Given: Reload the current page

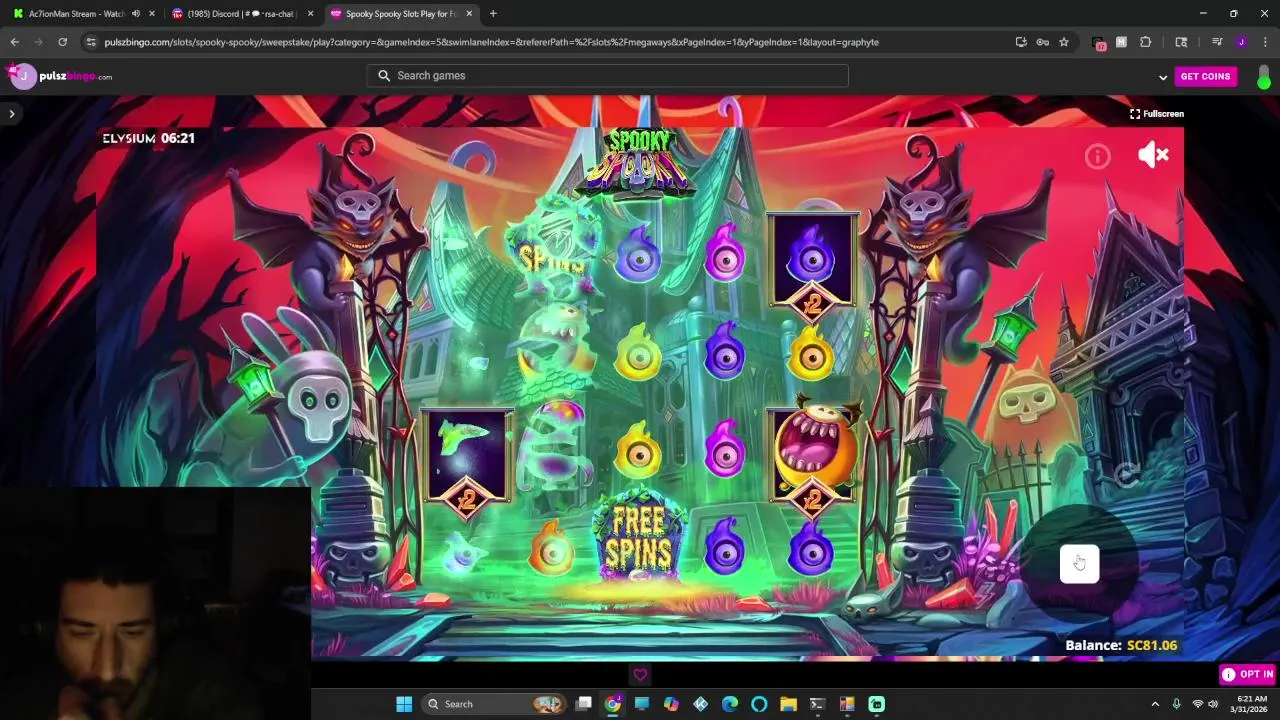Looking at the screenshot, I should pos(62,42).
